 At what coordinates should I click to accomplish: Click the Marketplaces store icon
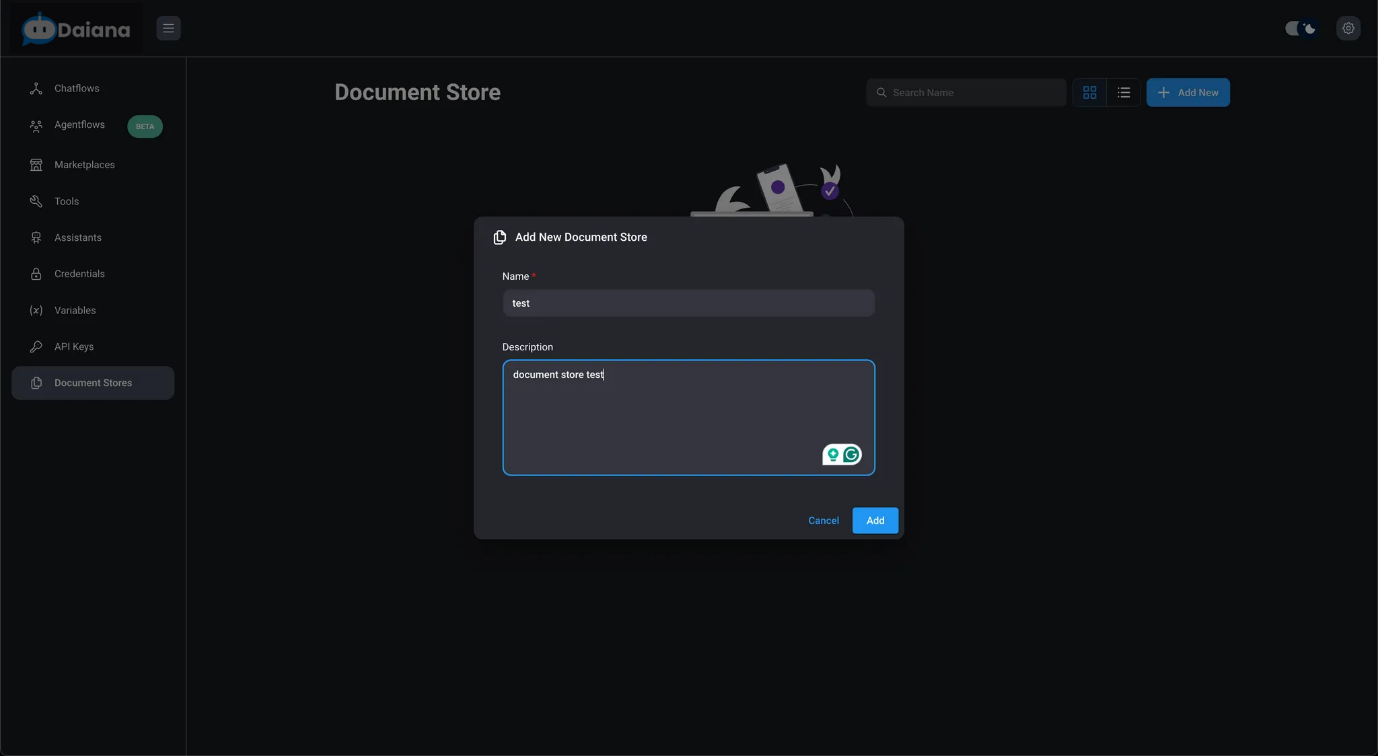36,165
